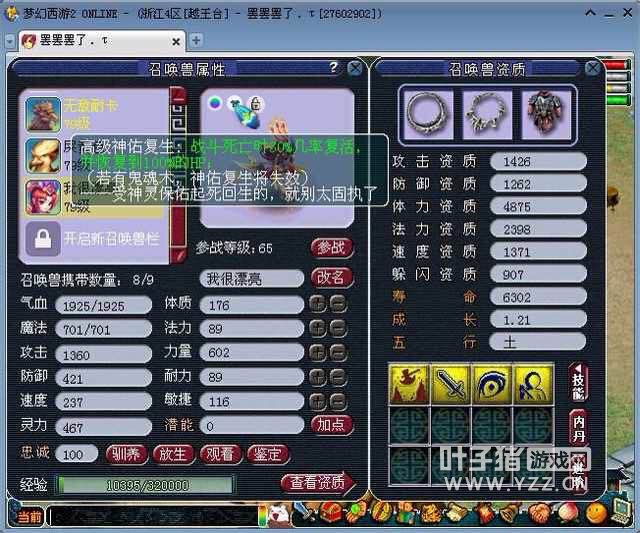This screenshot has width=640, height=533.
Task: Click the pet armor equipment slot
Action: (x=546, y=114)
